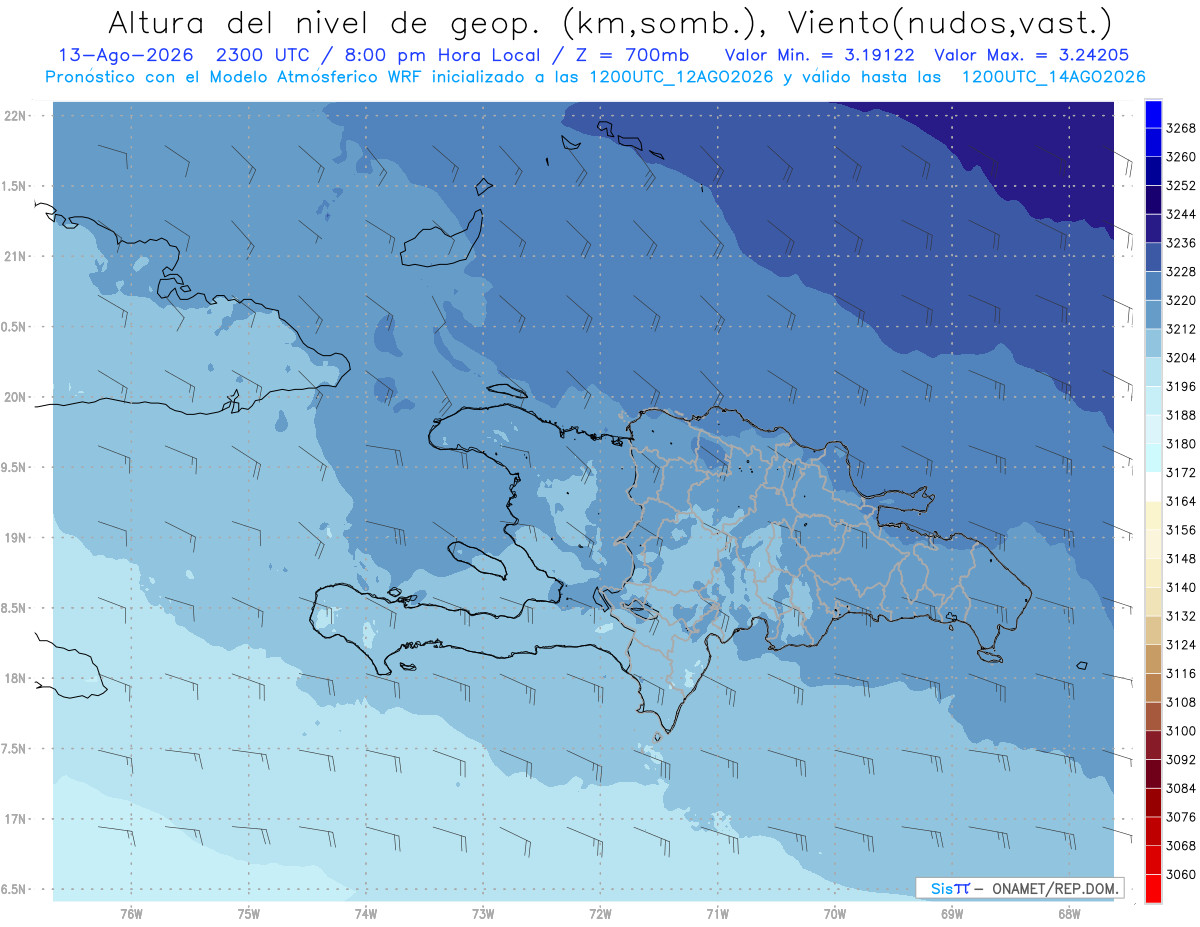1200x927 pixels.
Task: Click the longitude label 71W
Action: coord(717,914)
